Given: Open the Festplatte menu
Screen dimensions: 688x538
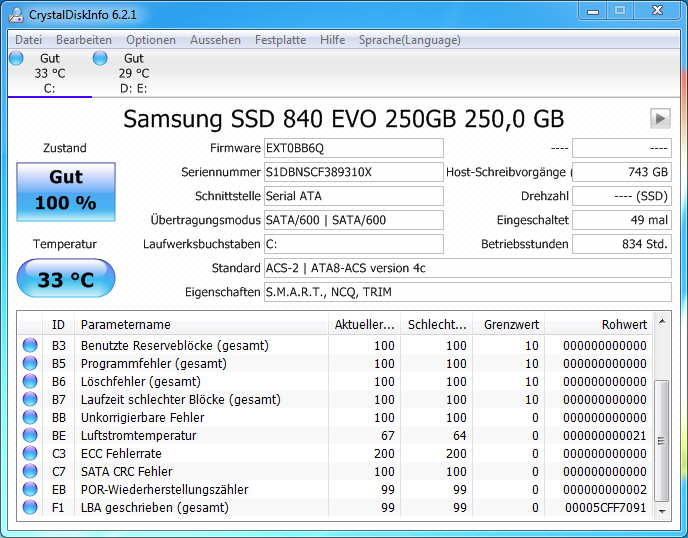Looking at the screenshot, I should (280, 40).
